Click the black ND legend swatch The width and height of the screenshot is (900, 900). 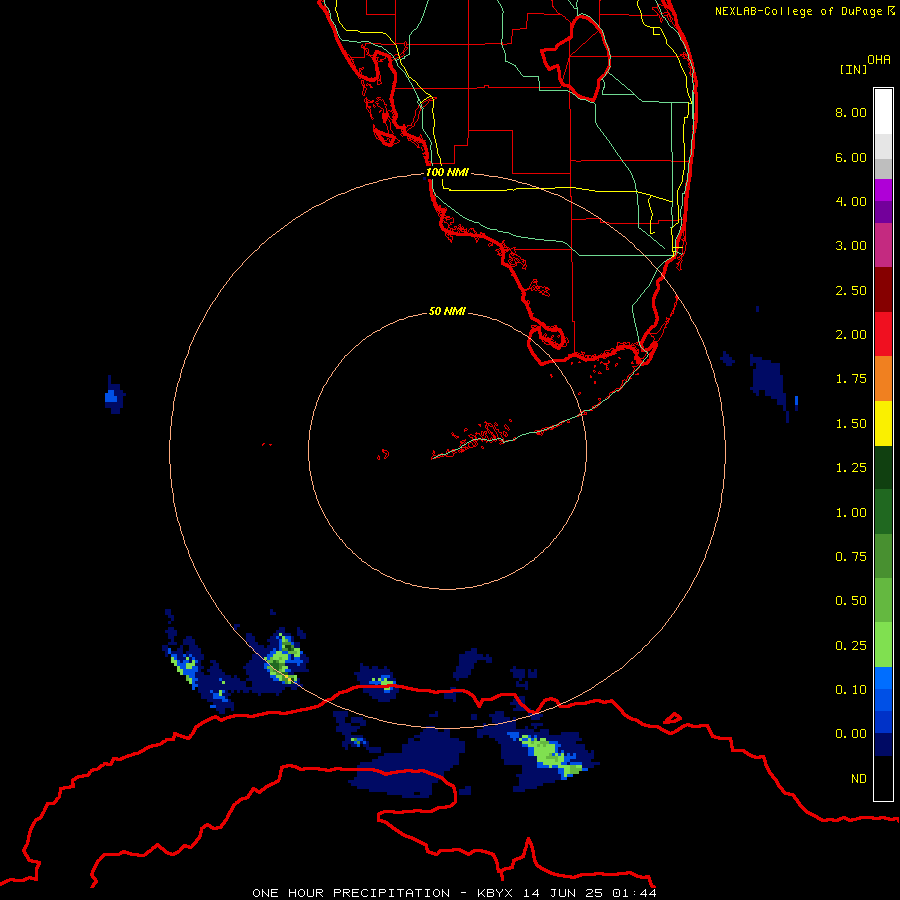[x=883, y=778]
